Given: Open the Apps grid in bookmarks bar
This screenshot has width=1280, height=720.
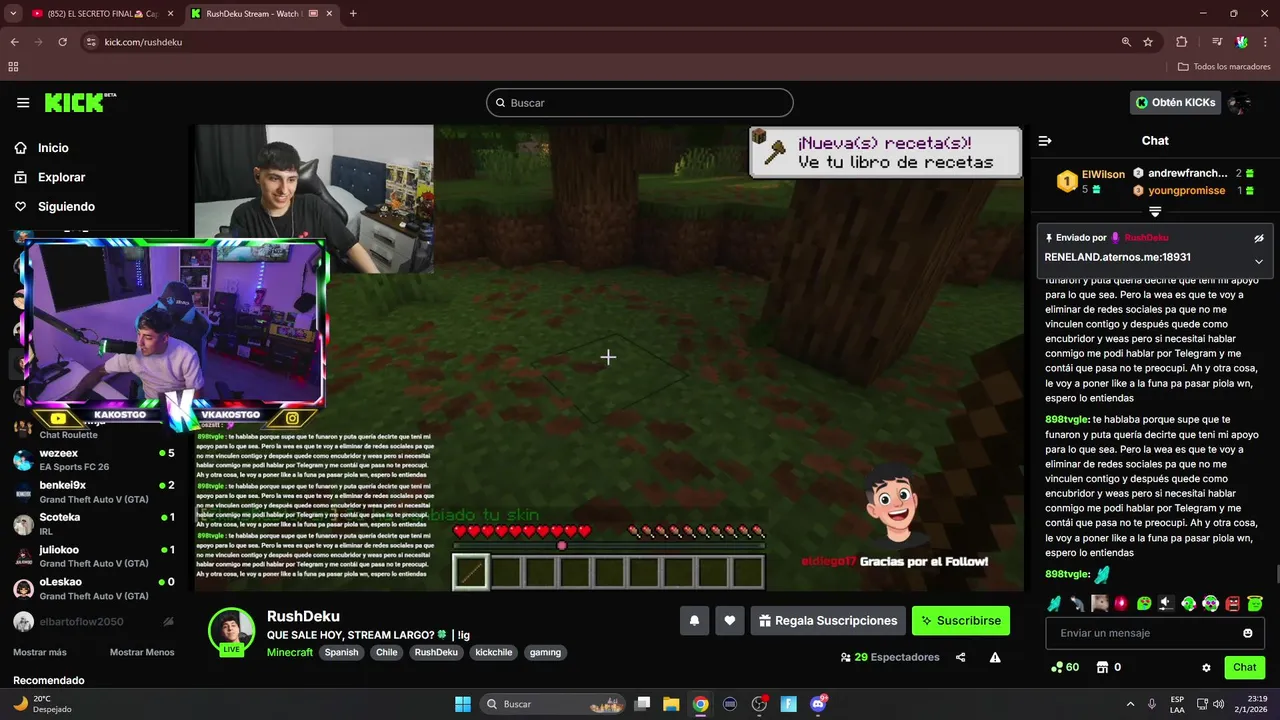Looking at the screenshot, I should [x=13, y=67].
